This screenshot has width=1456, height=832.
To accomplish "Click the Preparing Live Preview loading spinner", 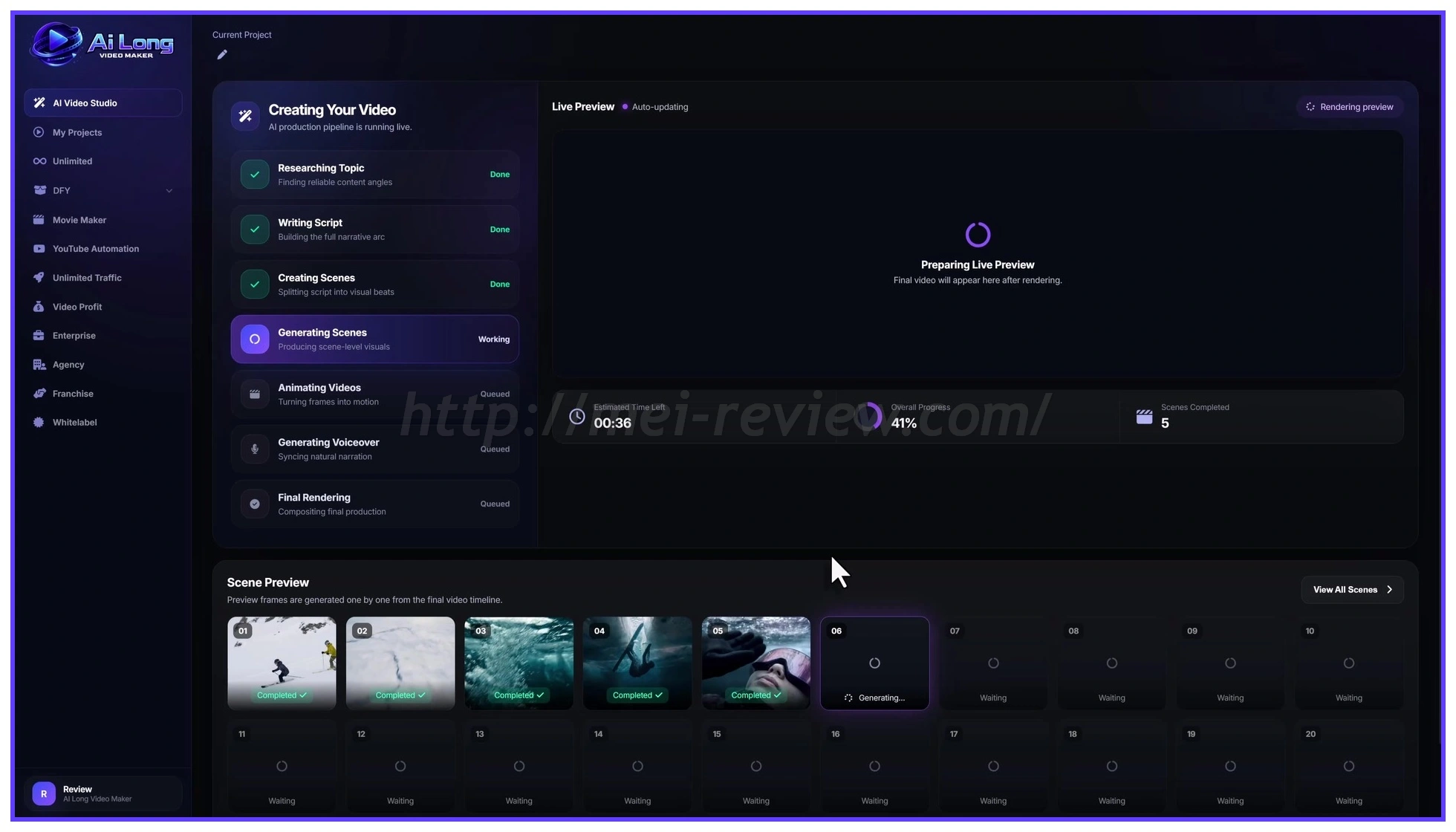I will [978, 235].
